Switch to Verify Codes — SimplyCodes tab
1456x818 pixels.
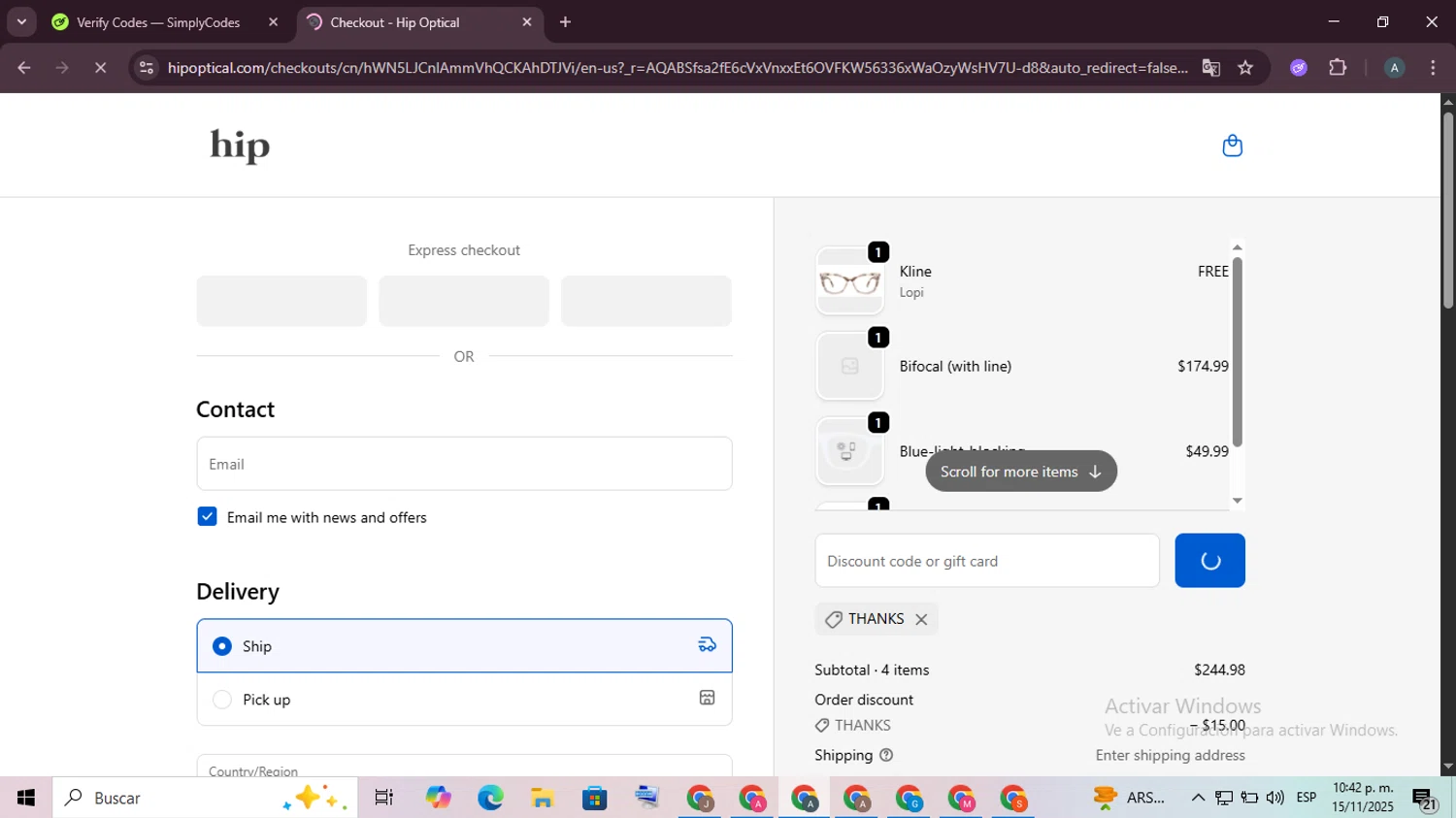(158, 22)
